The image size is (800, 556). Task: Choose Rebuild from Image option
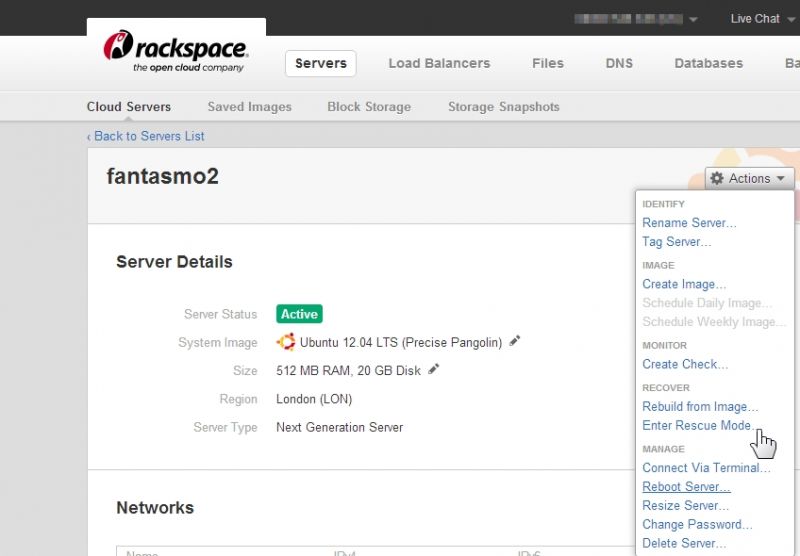pyautogui.click(x=700, y=407)
